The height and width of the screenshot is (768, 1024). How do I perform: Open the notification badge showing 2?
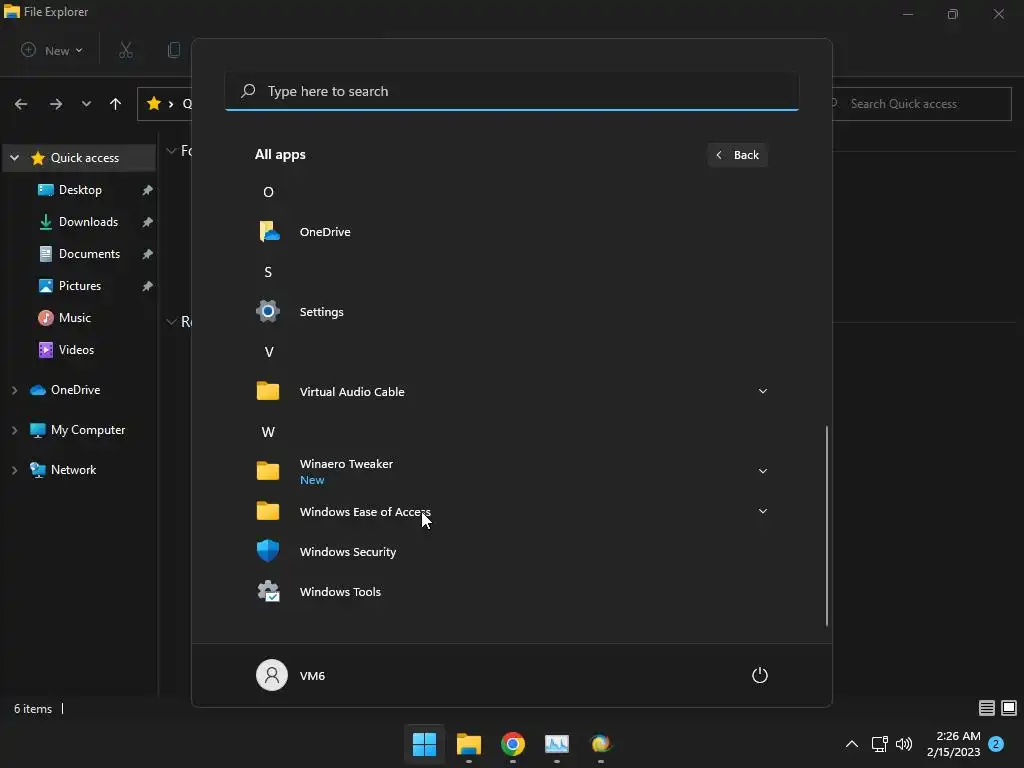(x=996, y=744)
